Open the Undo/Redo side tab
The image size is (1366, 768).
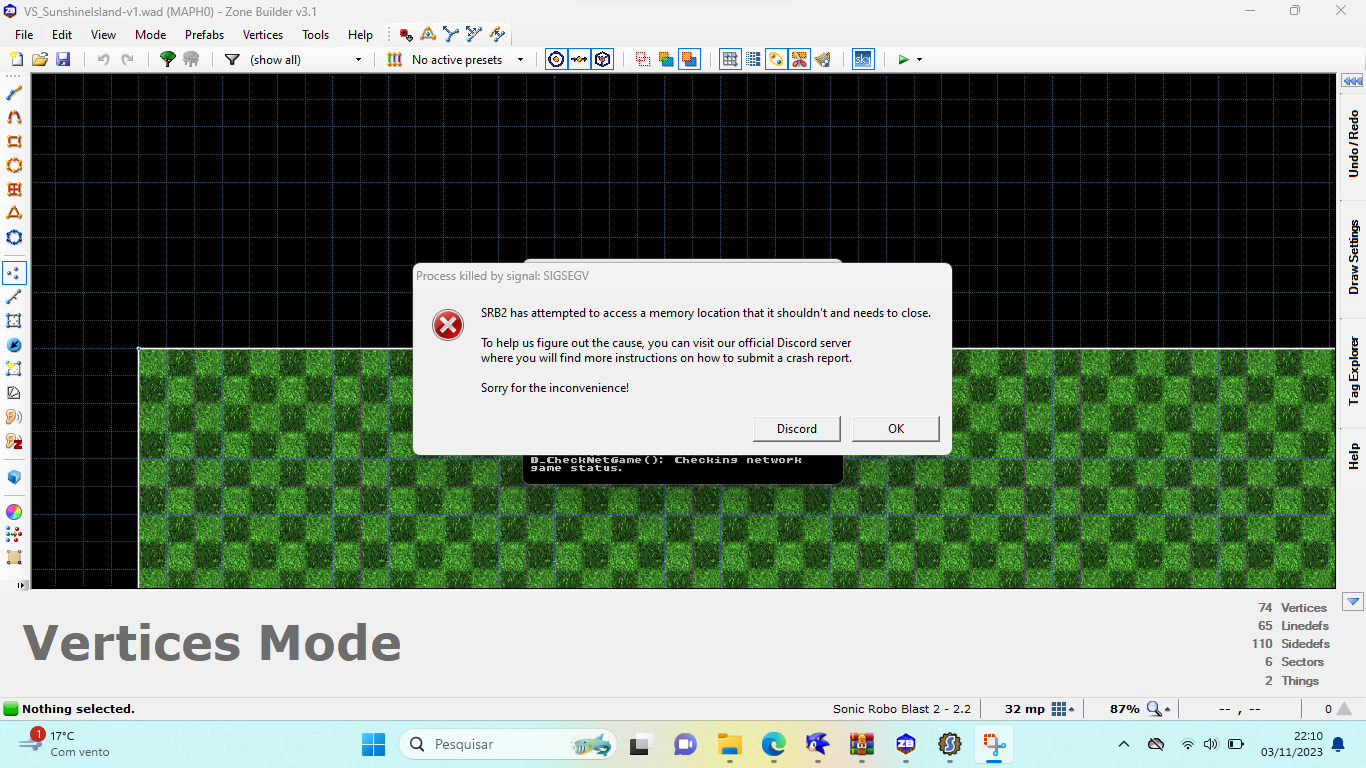click(x=1353, y=144)
